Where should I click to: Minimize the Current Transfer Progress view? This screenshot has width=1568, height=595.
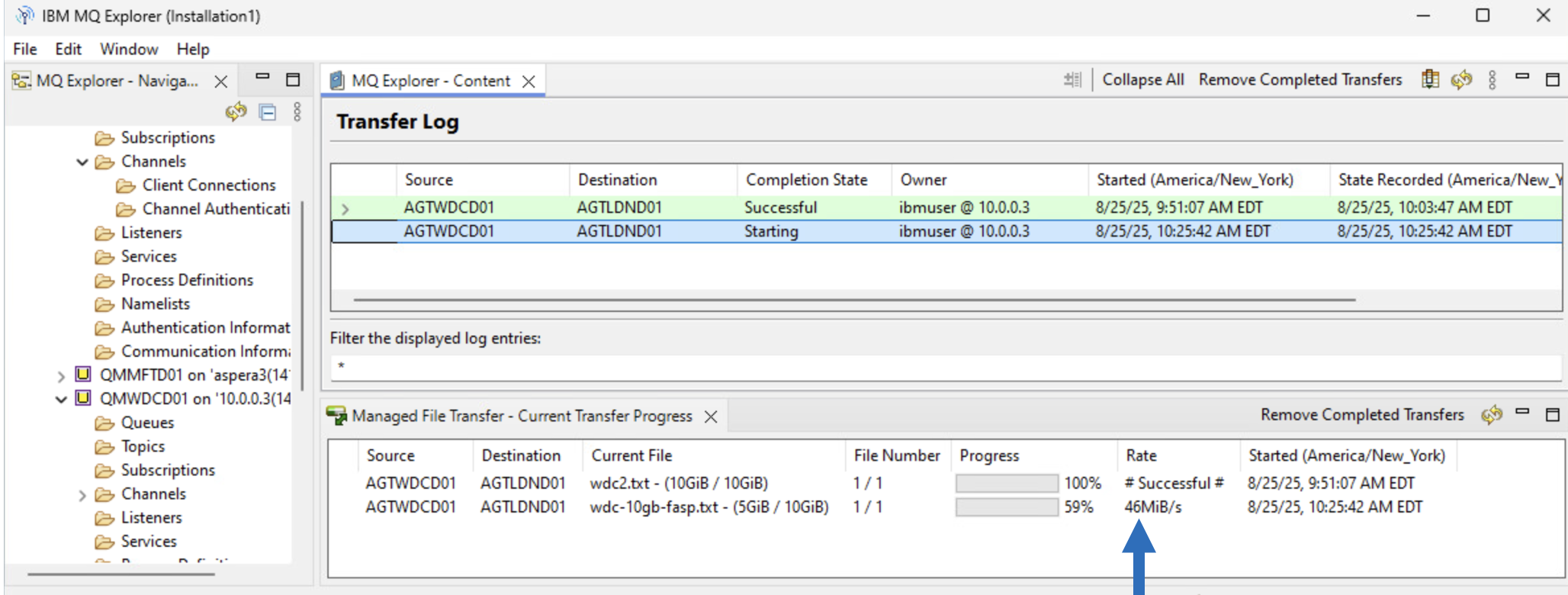click(1522, 412)
